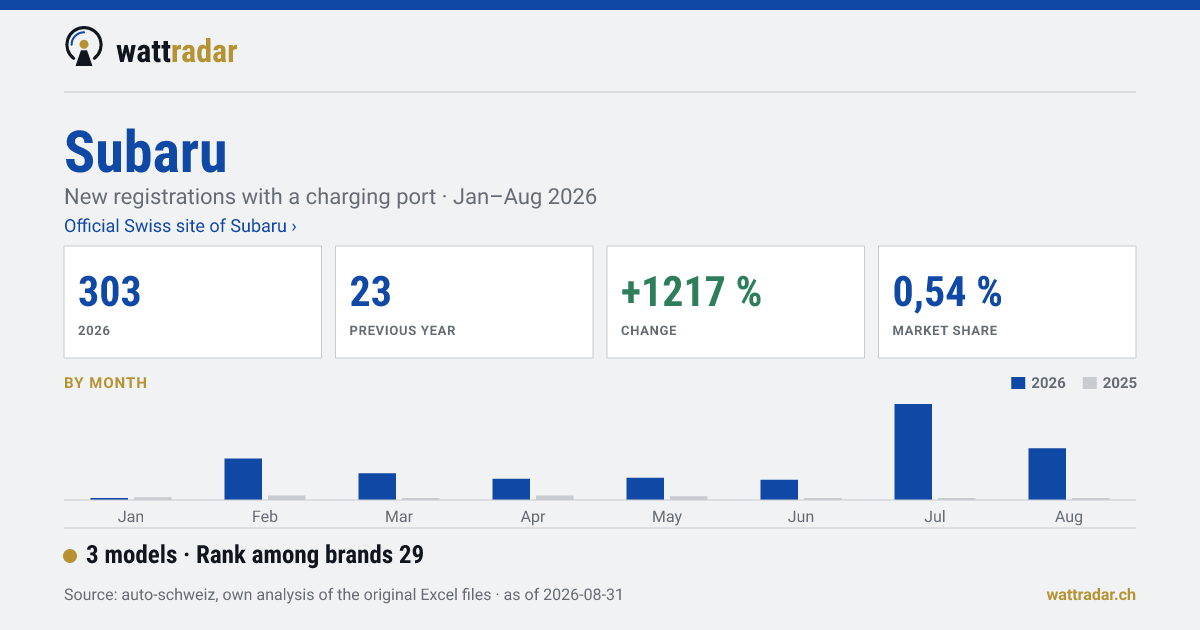The width and height of the screenshot is (1200, 630).
Task: Click the Jan month axis label
Action: point(131,517)
